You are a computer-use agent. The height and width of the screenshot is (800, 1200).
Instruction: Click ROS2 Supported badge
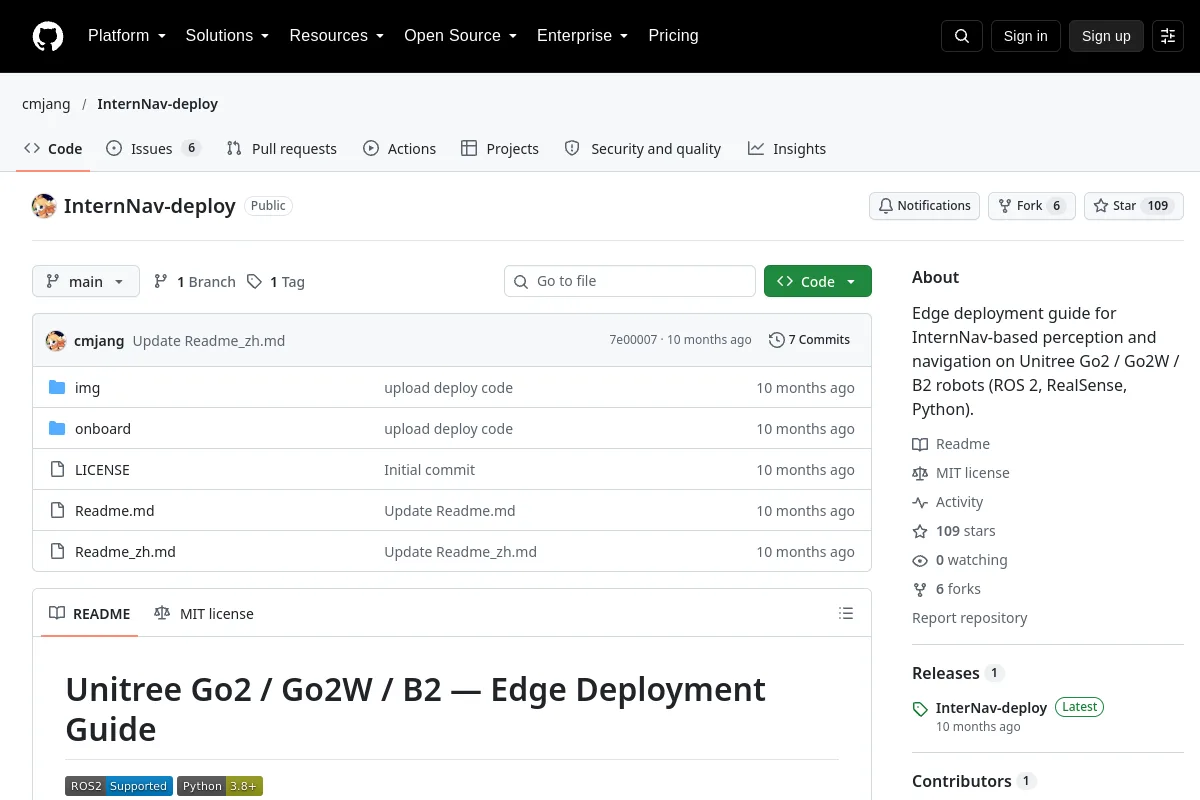[x=119, y=786]
